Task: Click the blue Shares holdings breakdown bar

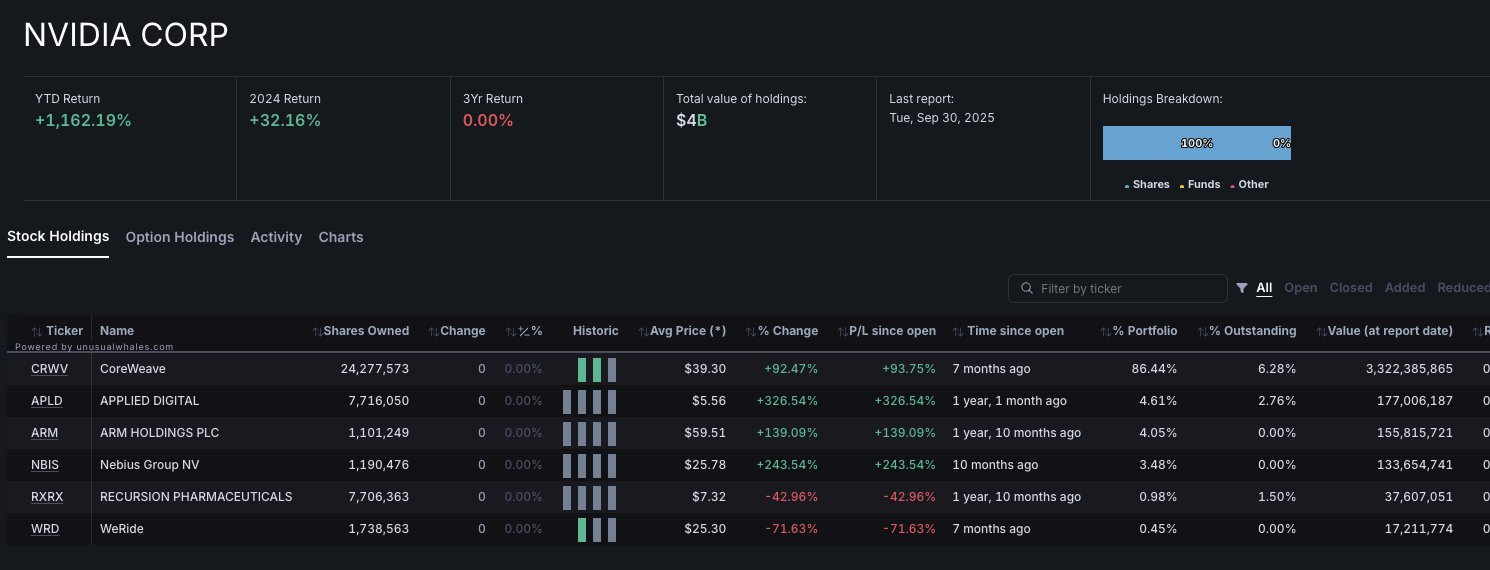Action: point(1180,143)
